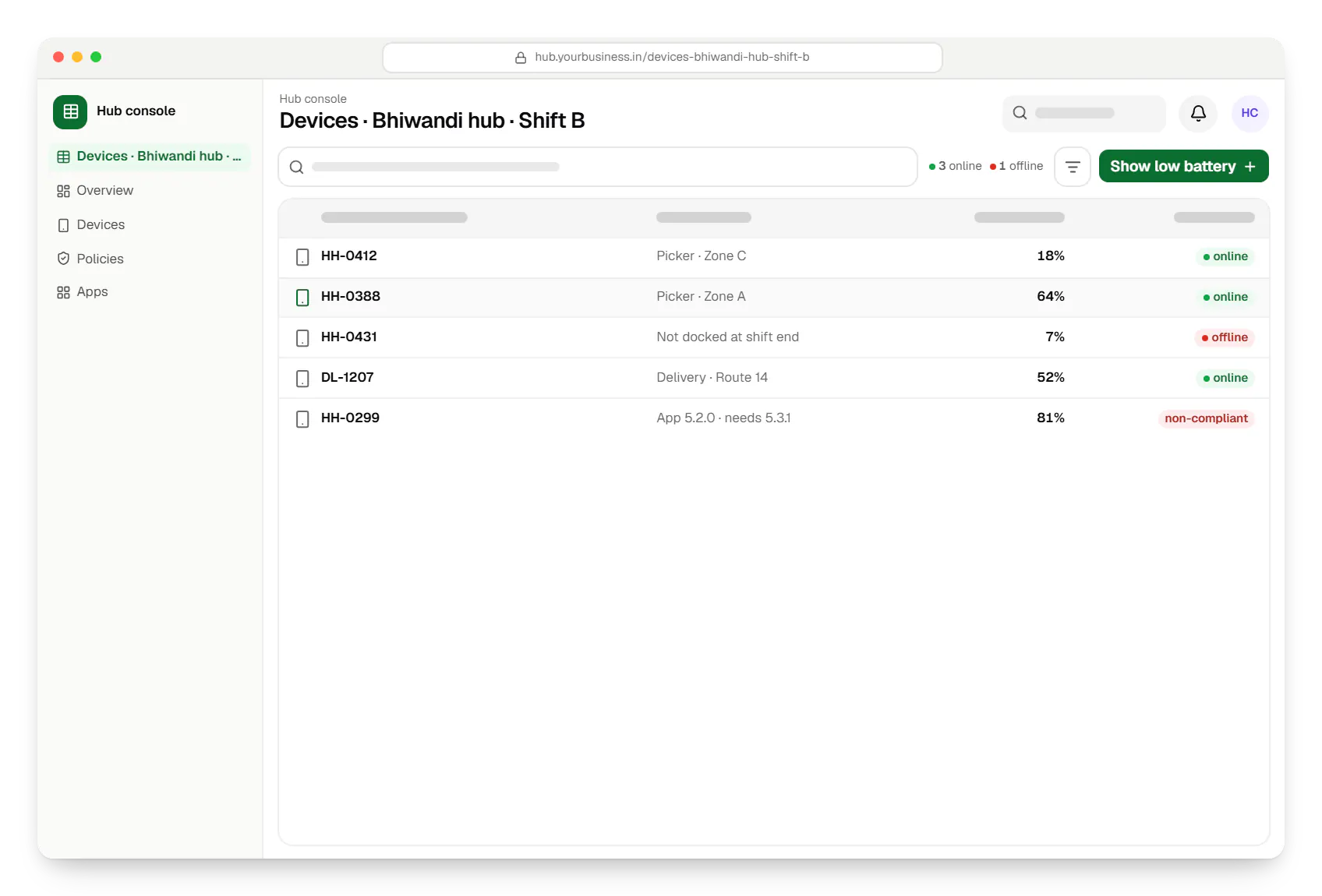The image size is (1322, 896).
Task: Click the browser URL address bar
Action: (x=663, y=58)
